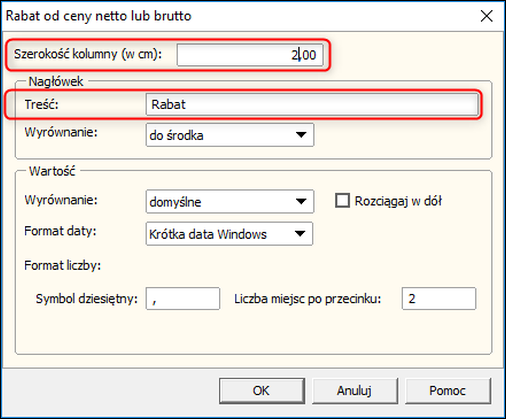
Task: Click the Symbol dziesiętny label
Action: tap(87, 299)
